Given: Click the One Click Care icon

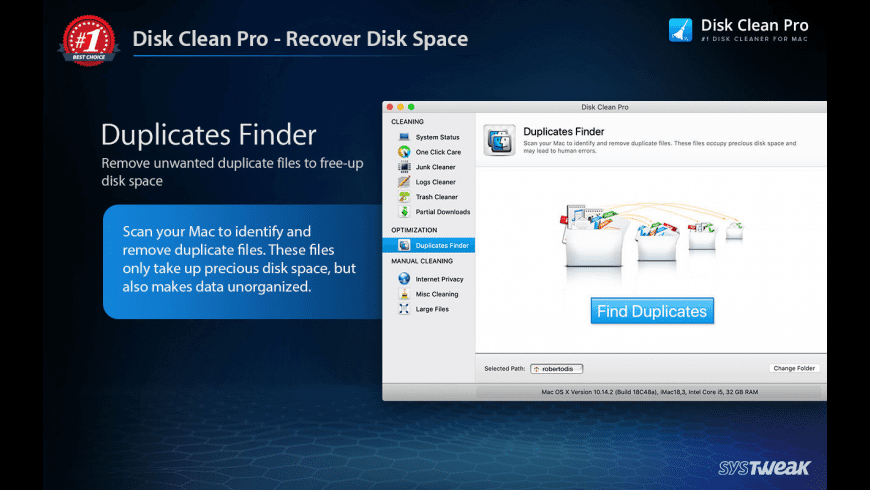Looking at the screenshot, I should click(x=404, y=151).
